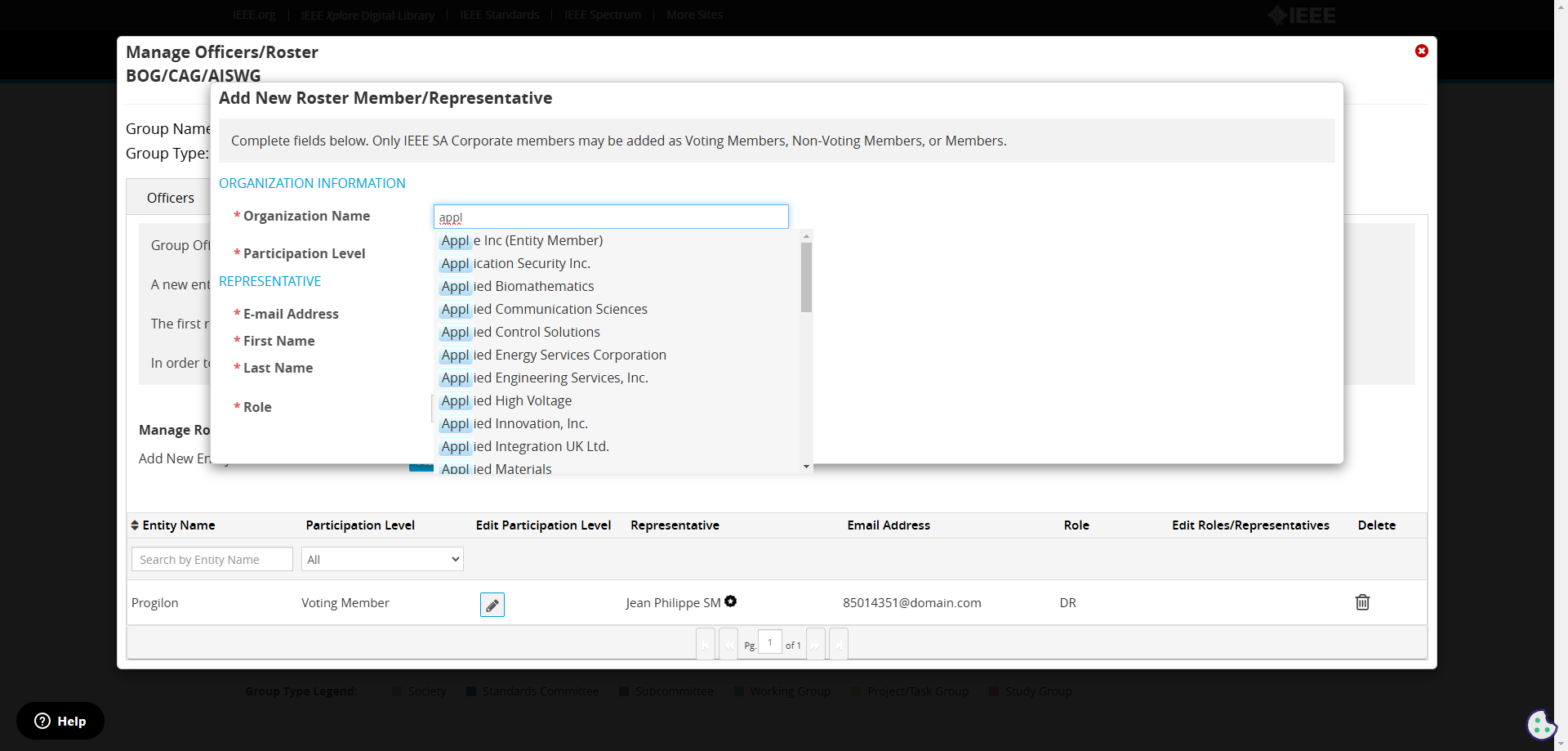Go to previous page of roster
Screen dimensions: 1568x751
728,644
